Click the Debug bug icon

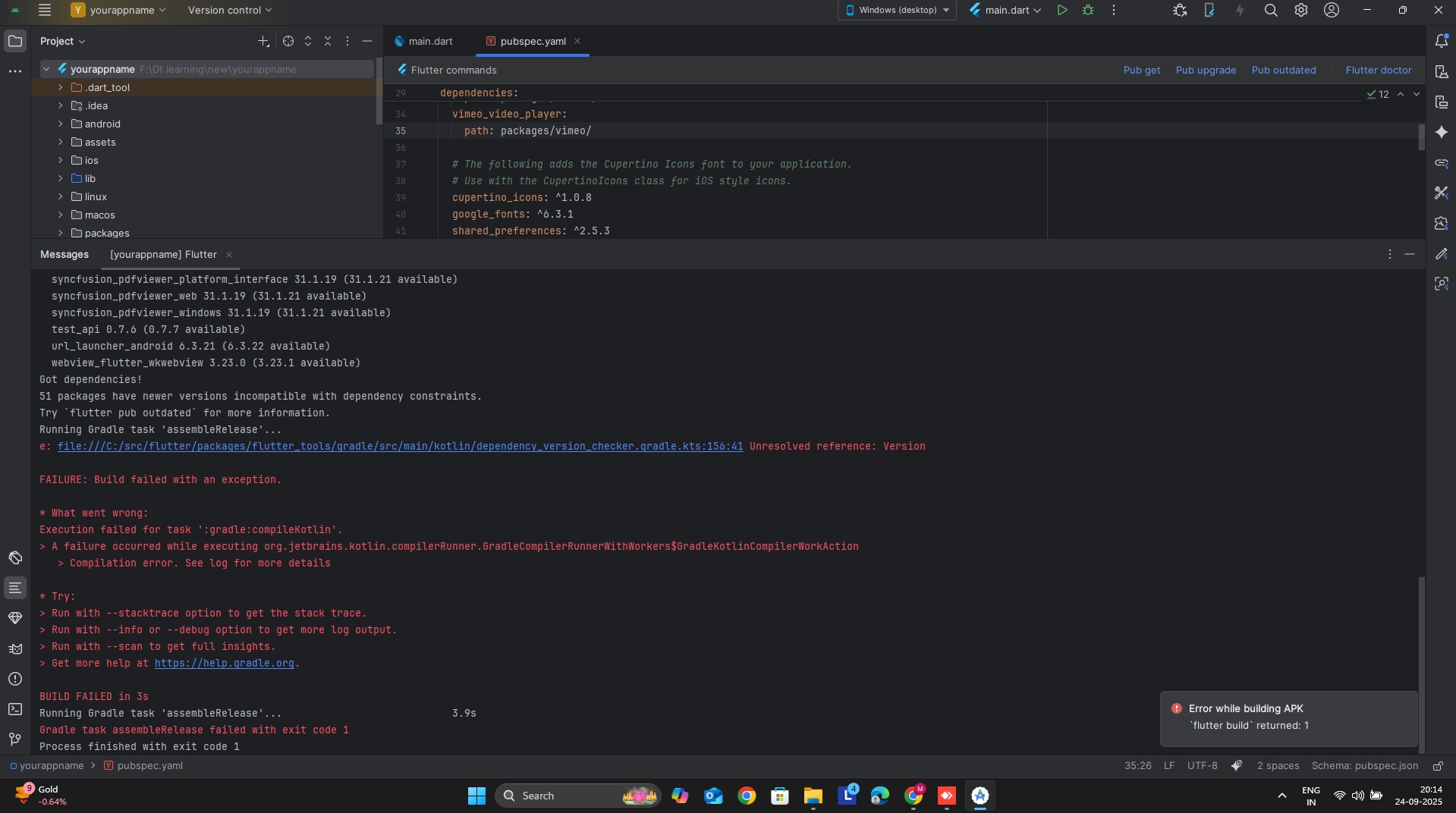pos(1088,11)
